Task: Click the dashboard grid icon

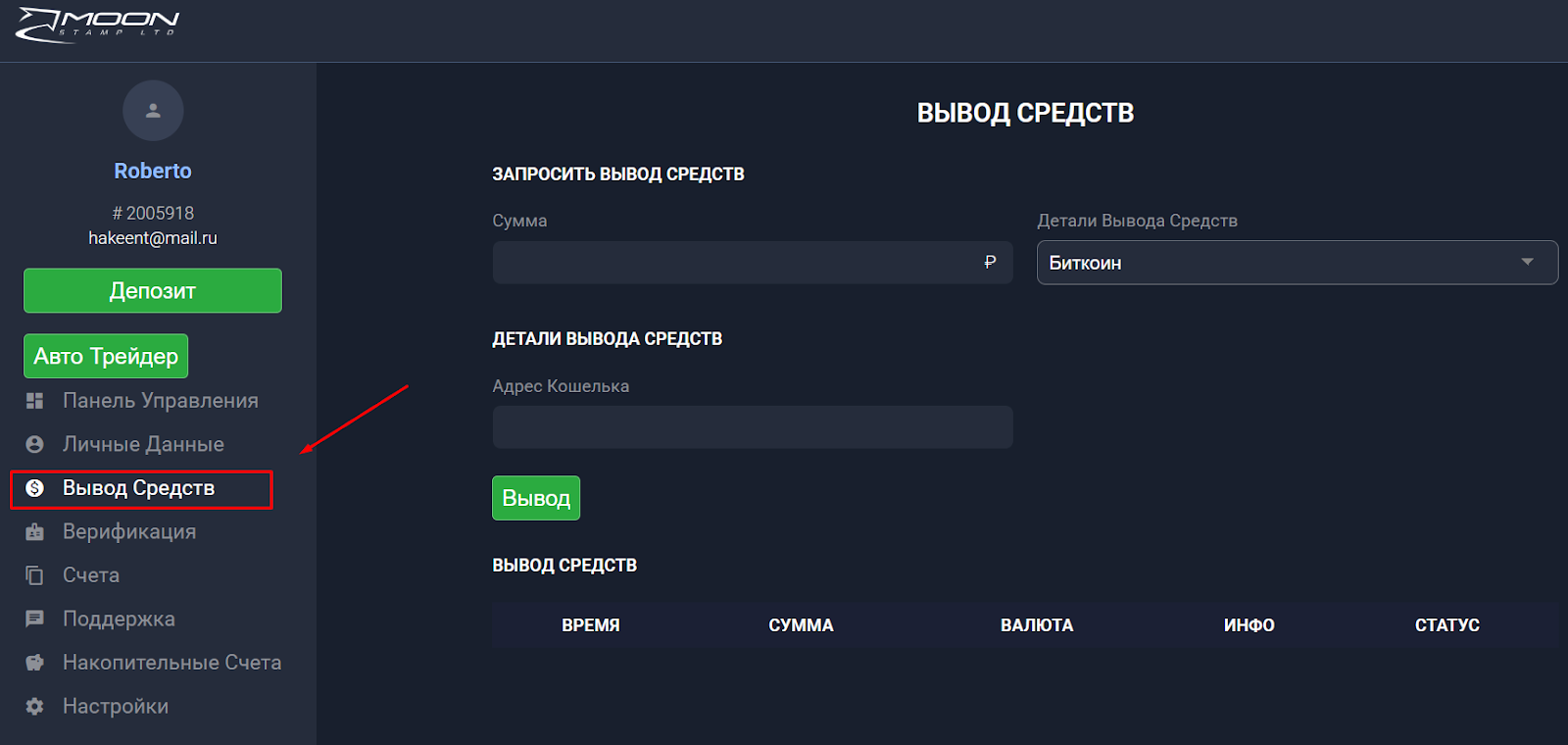Action: point(35,401)
